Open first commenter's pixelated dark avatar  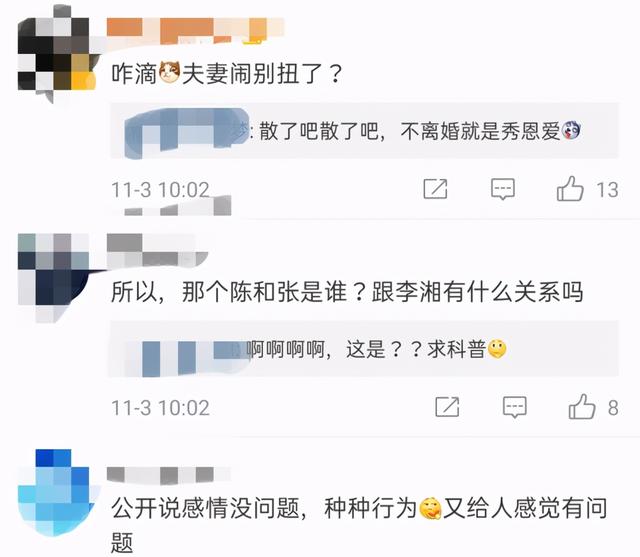pos(56,53)
